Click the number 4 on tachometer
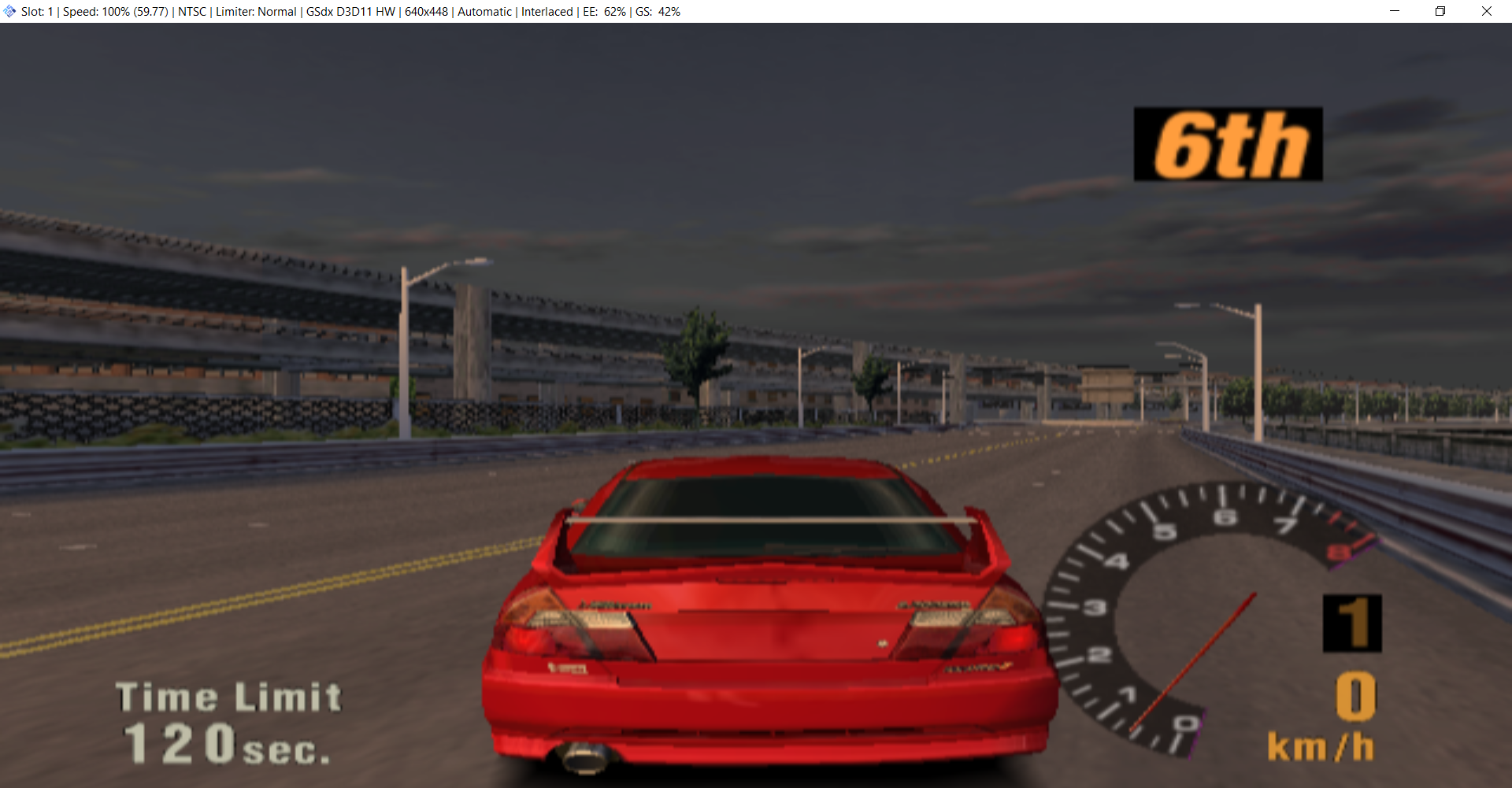 pos(1117,562)
